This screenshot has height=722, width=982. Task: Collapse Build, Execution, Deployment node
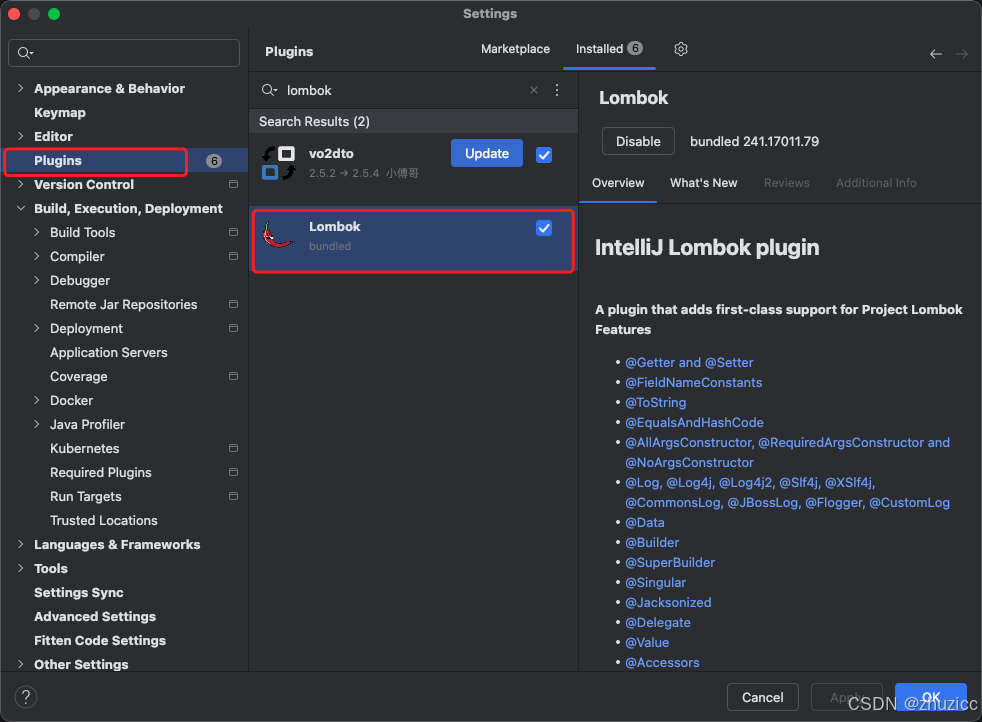pyautogui.click(x=21, y=208)
